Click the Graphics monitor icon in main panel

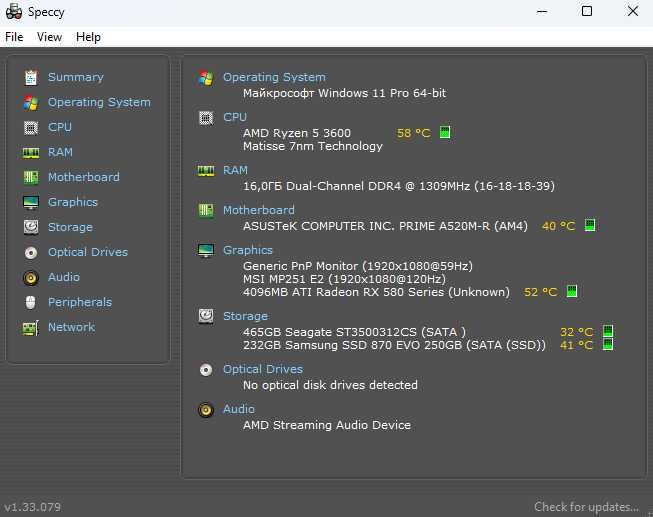pyautogui.click(x=206, y=250)
